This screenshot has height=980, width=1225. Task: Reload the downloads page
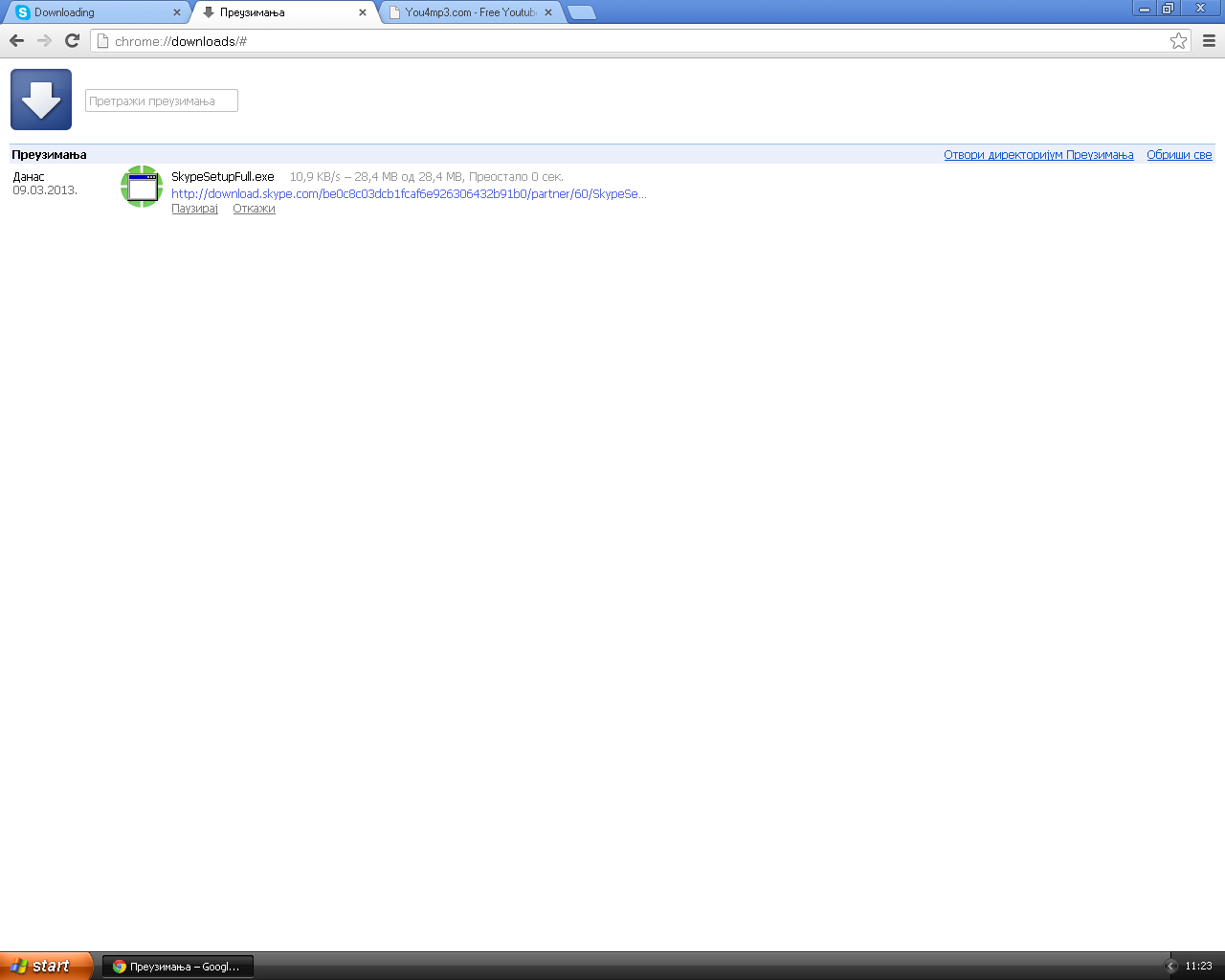[72, 40]
